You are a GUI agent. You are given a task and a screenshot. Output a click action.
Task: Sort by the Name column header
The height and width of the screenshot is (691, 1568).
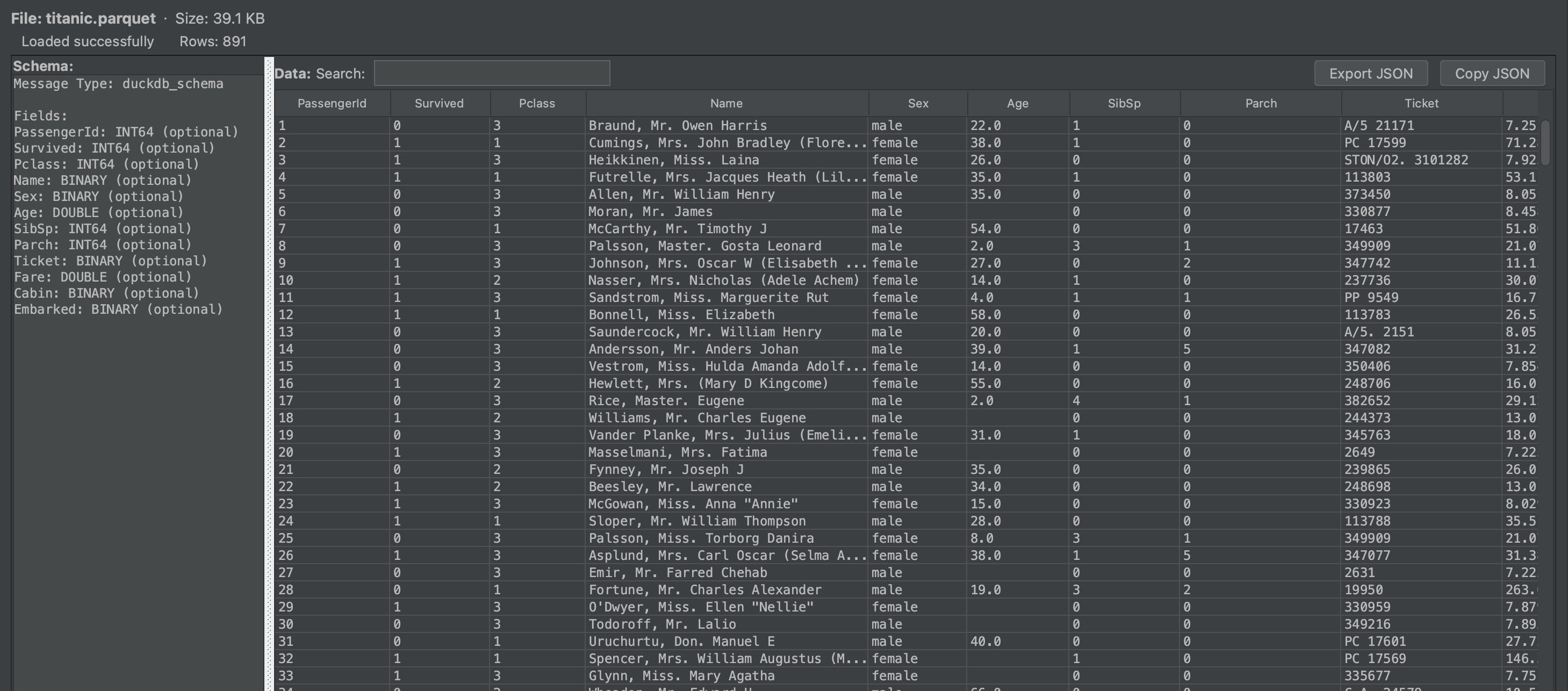coord(725,103)
